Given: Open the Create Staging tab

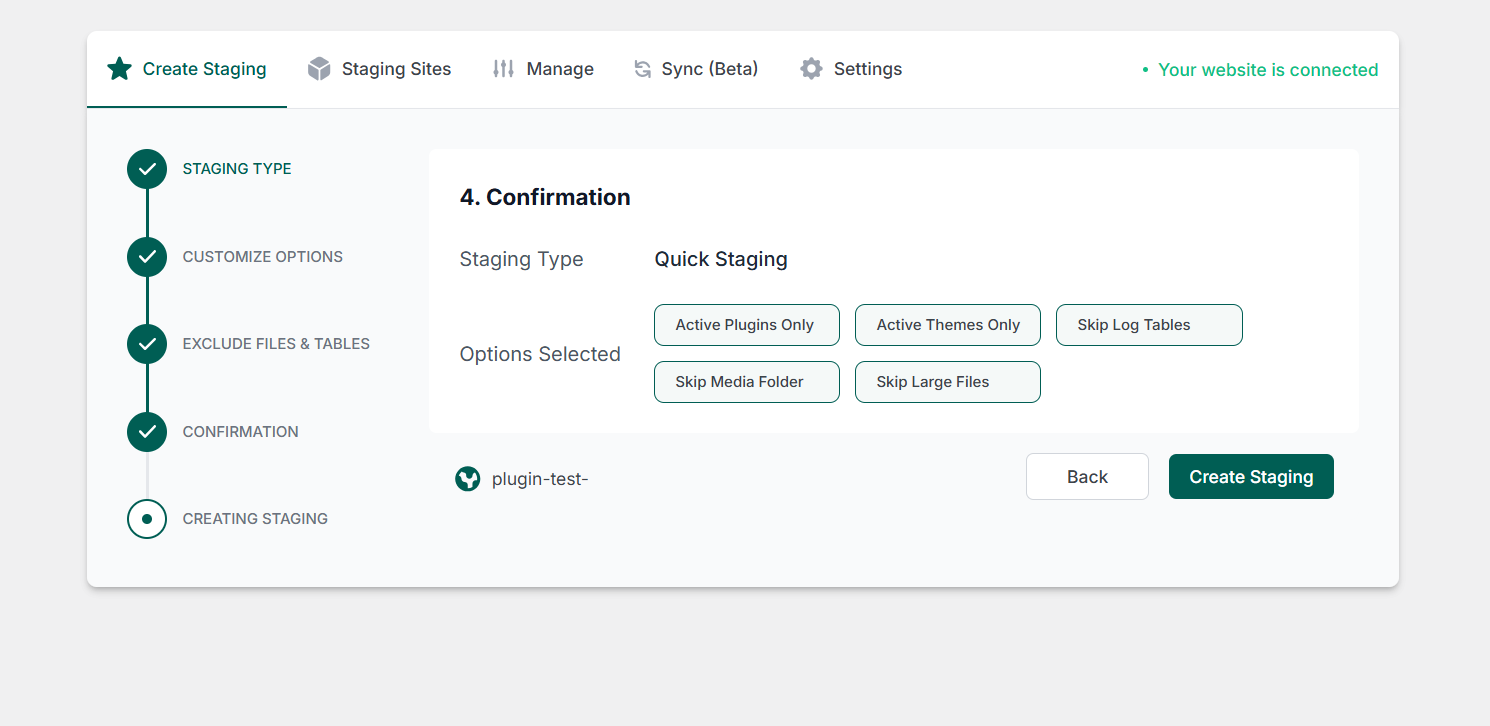Looking at the screenshot, I should pyautogui.click(x=187, y=69).
